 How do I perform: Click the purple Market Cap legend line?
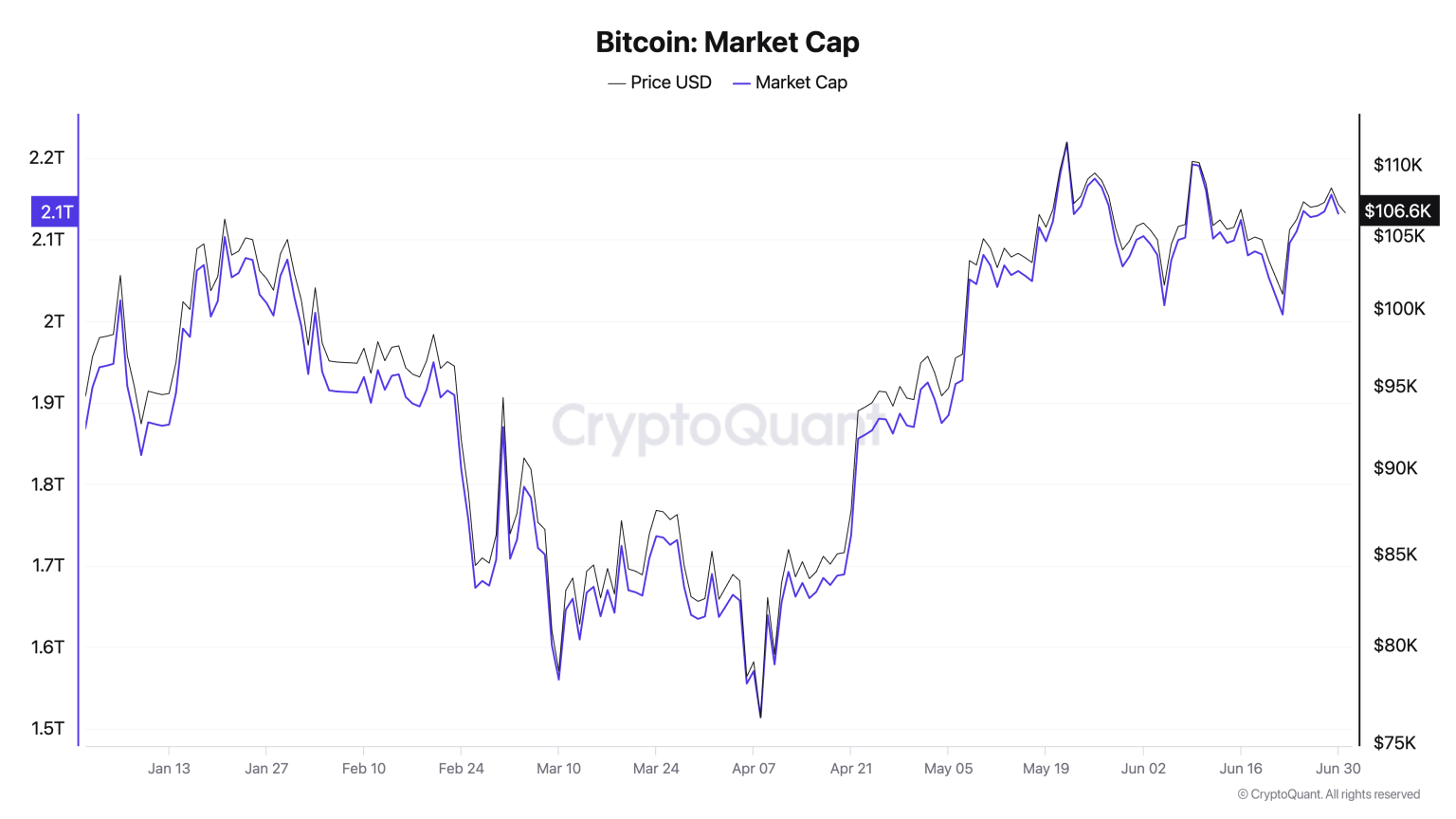click(x=741, y=83)
